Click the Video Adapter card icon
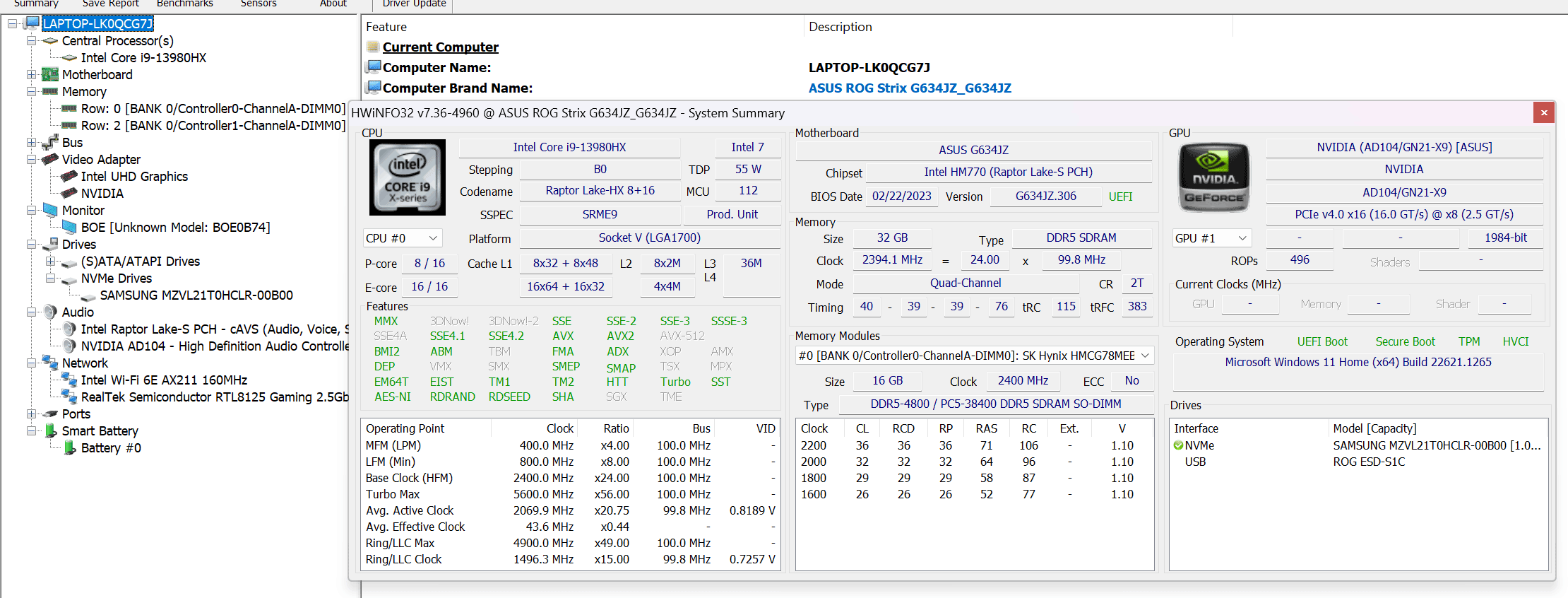 50,159
